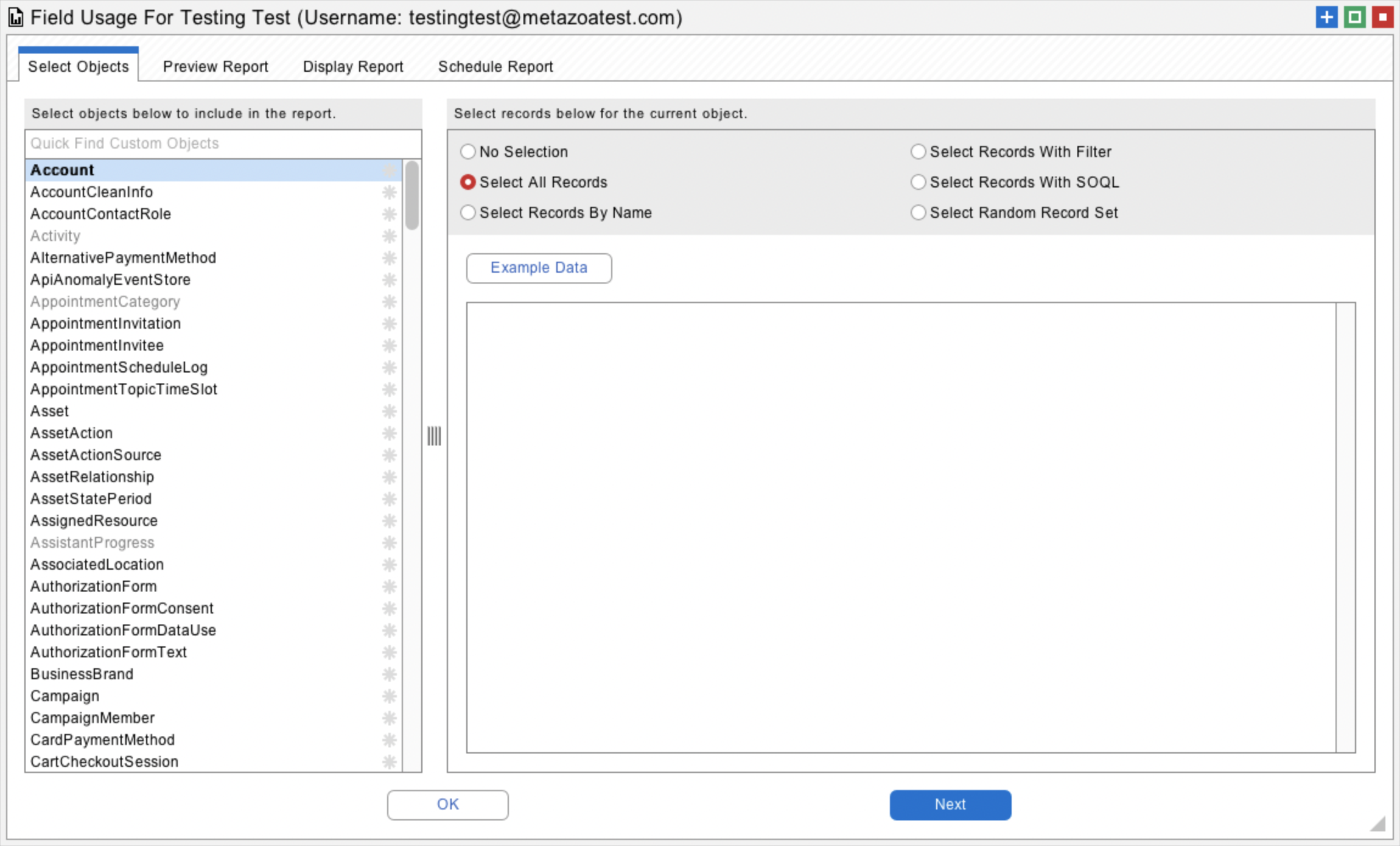Click the Quick Find Custom Objects field
The image size is (1400, 846).
coord(223,144)
